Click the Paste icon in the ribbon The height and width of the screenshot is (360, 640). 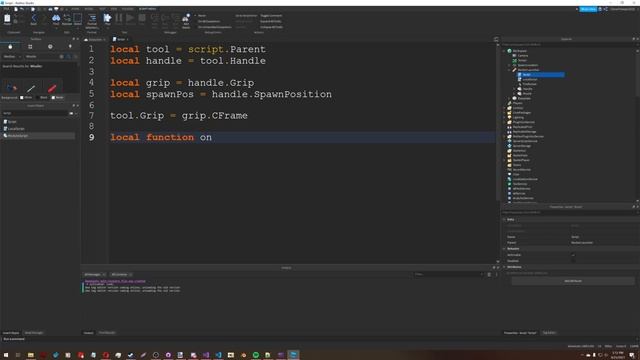click(7, 18)
